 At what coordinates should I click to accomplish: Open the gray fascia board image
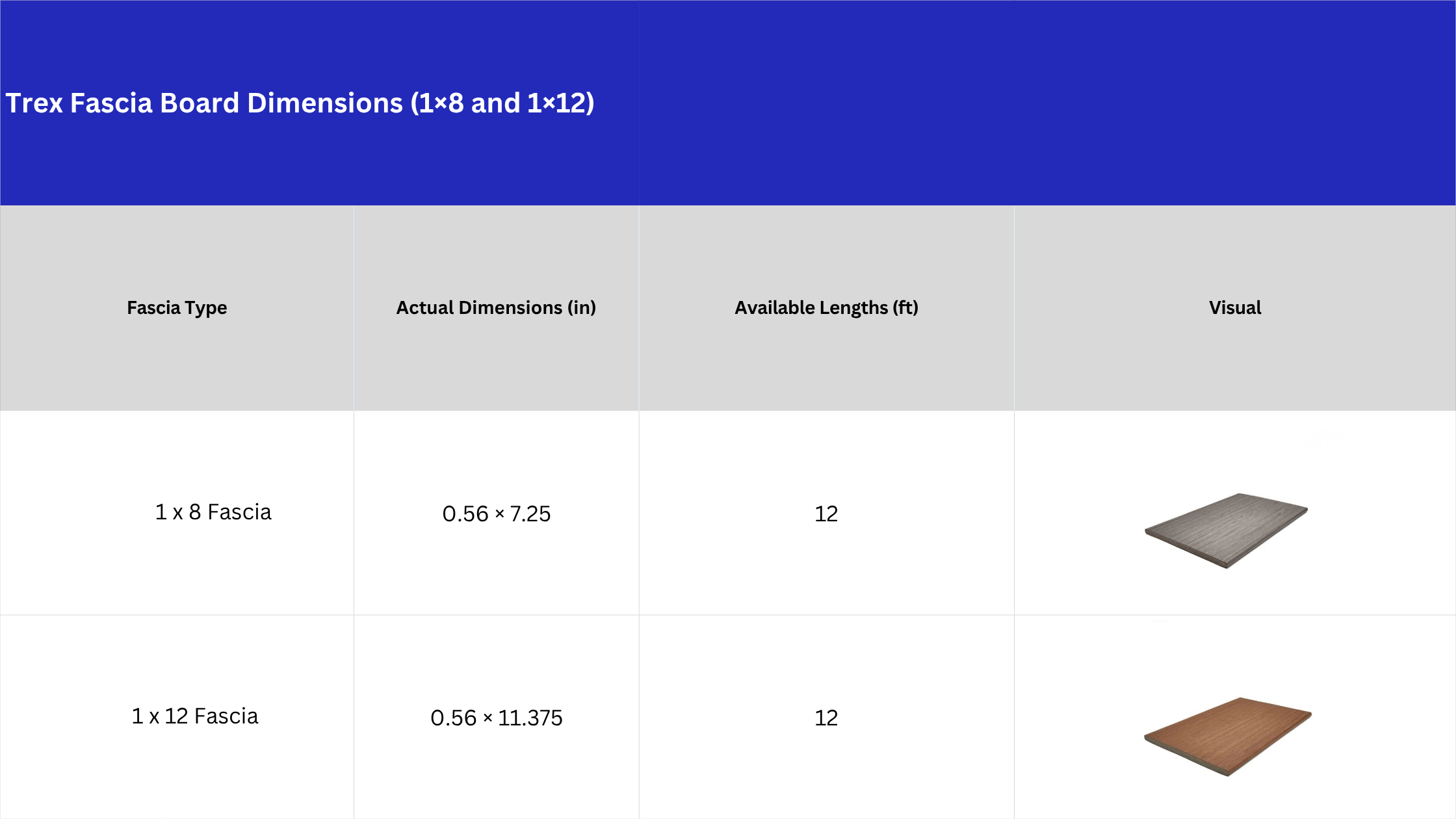click(1226, 530)
